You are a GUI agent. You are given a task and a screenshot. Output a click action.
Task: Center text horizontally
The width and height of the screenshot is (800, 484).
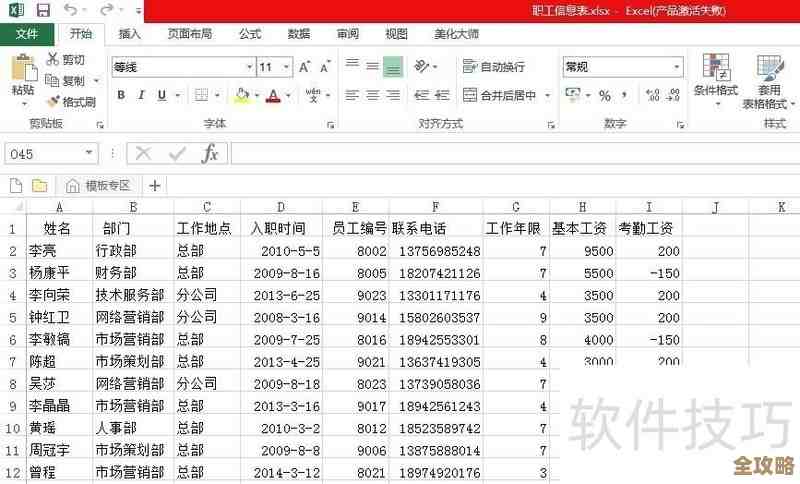(x=373, y=95)
